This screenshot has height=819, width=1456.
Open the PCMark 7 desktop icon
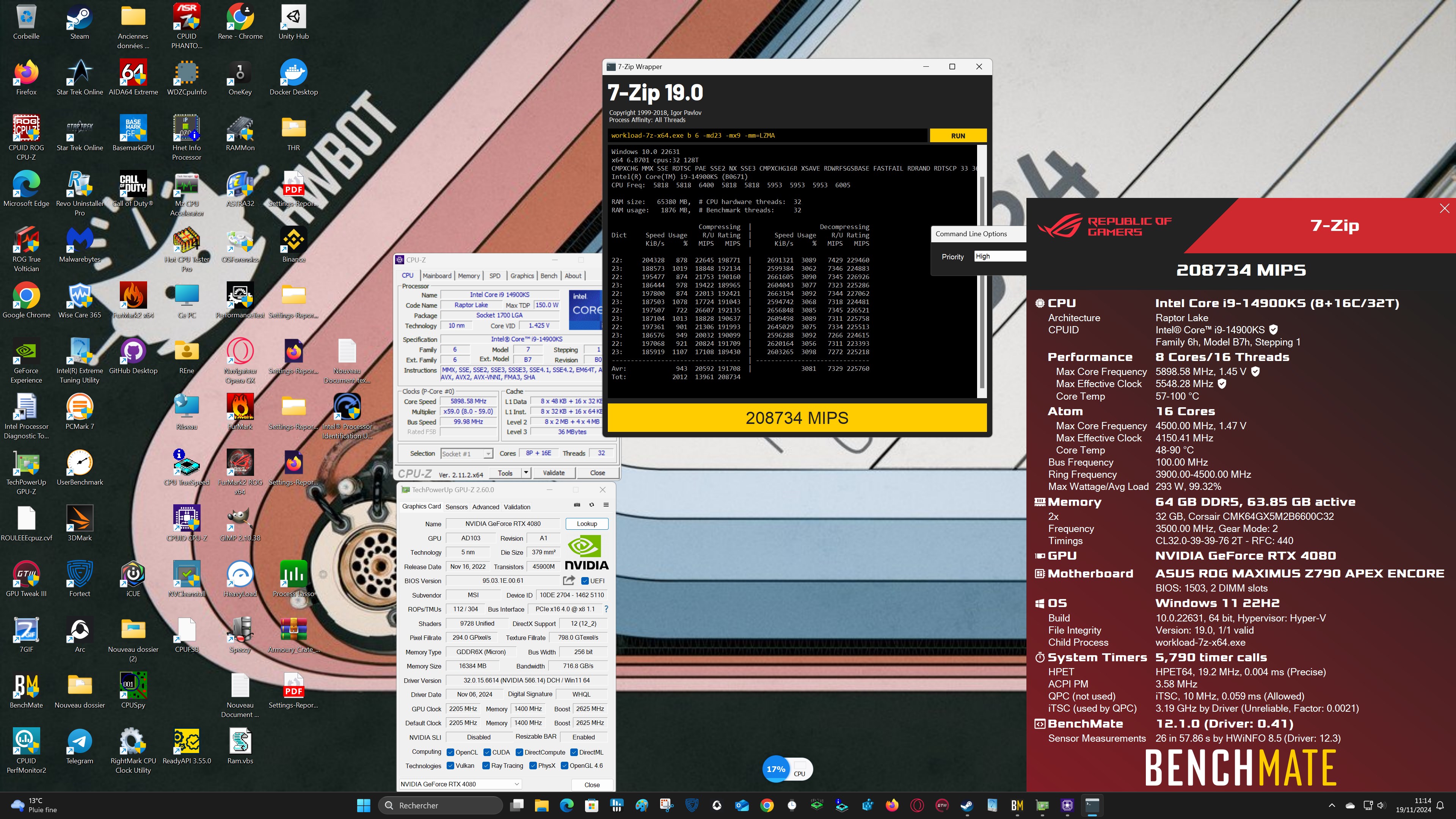(x=80, y=412)
